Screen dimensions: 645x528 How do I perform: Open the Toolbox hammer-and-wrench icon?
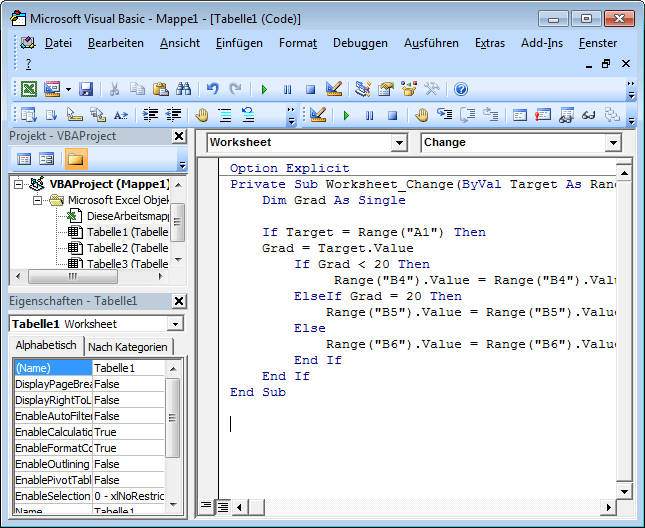coord(432,89)
